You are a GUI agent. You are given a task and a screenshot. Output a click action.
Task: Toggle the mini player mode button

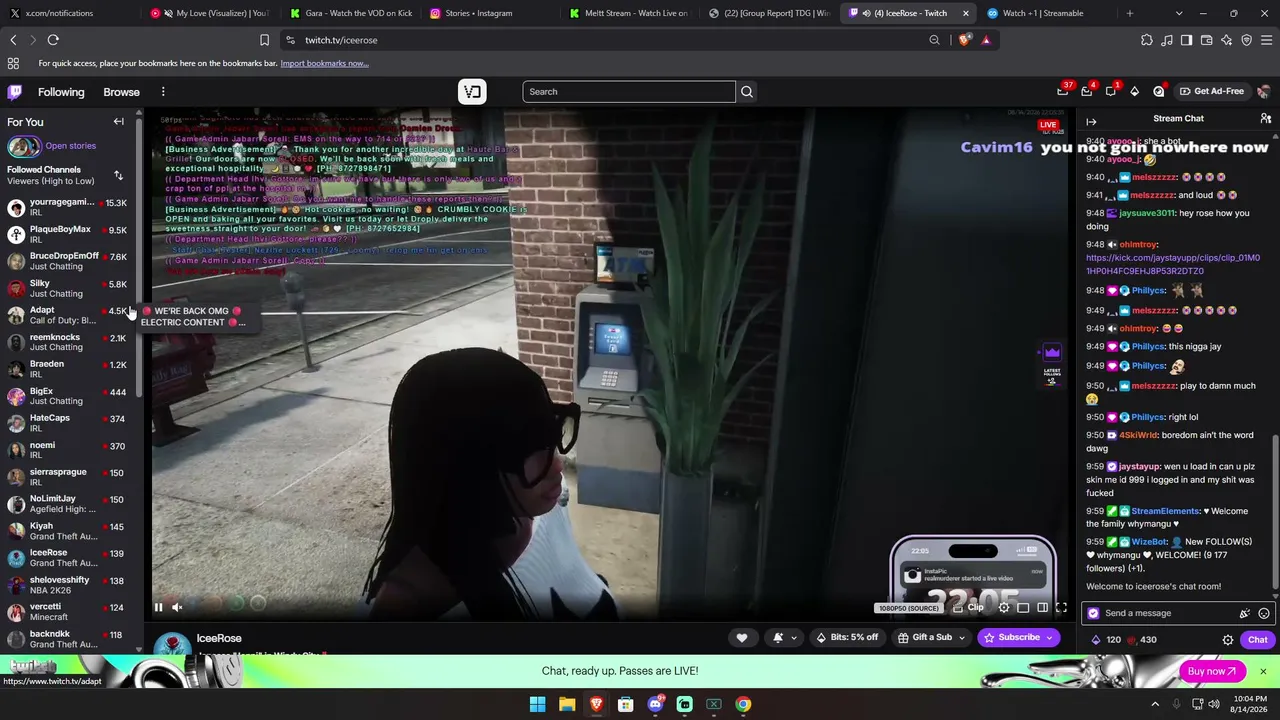(1023, 608)
